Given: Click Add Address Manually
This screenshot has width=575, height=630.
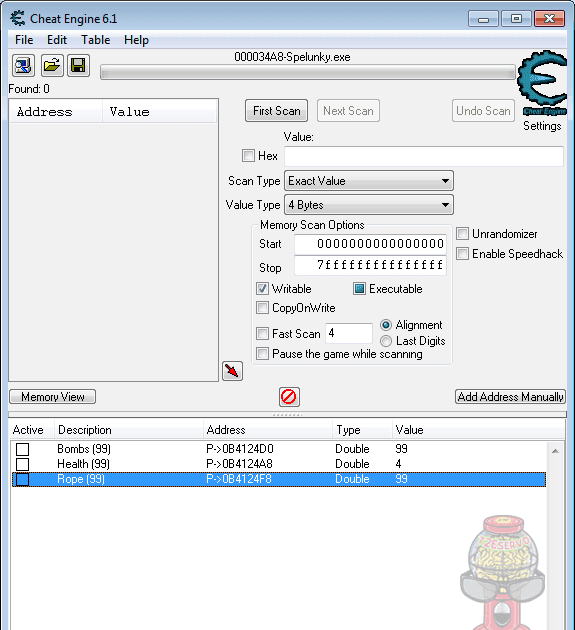Looking at the screenshot, I should click(510, 397).
